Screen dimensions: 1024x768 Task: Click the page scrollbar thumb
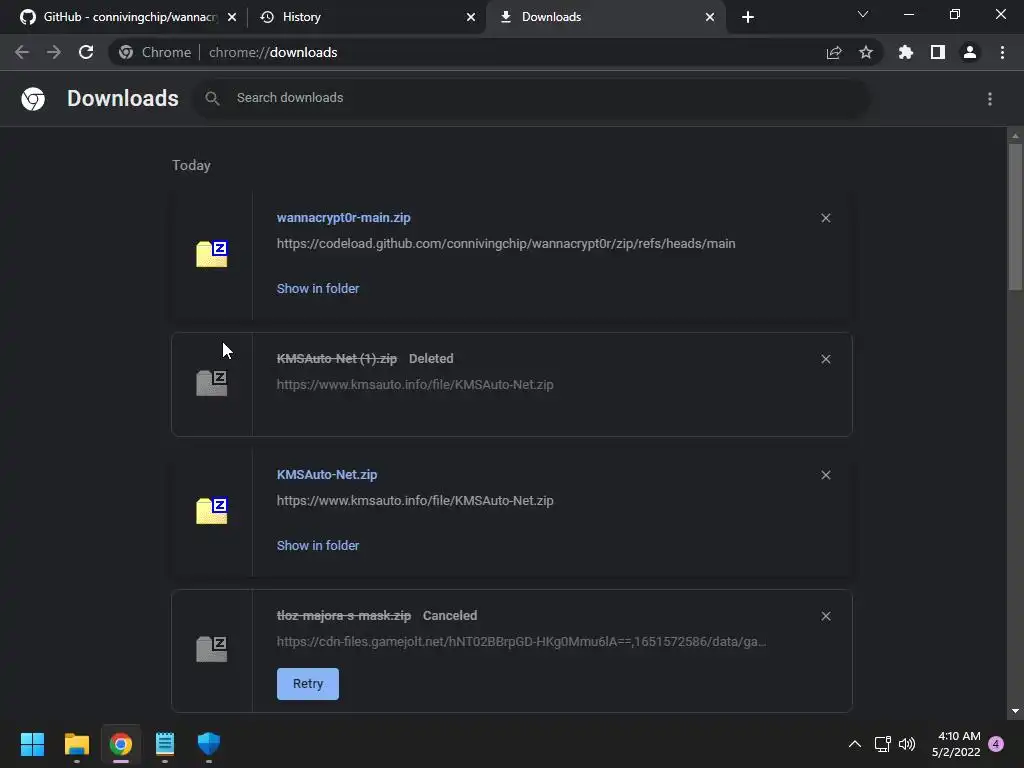click(x=1015, y=216)
